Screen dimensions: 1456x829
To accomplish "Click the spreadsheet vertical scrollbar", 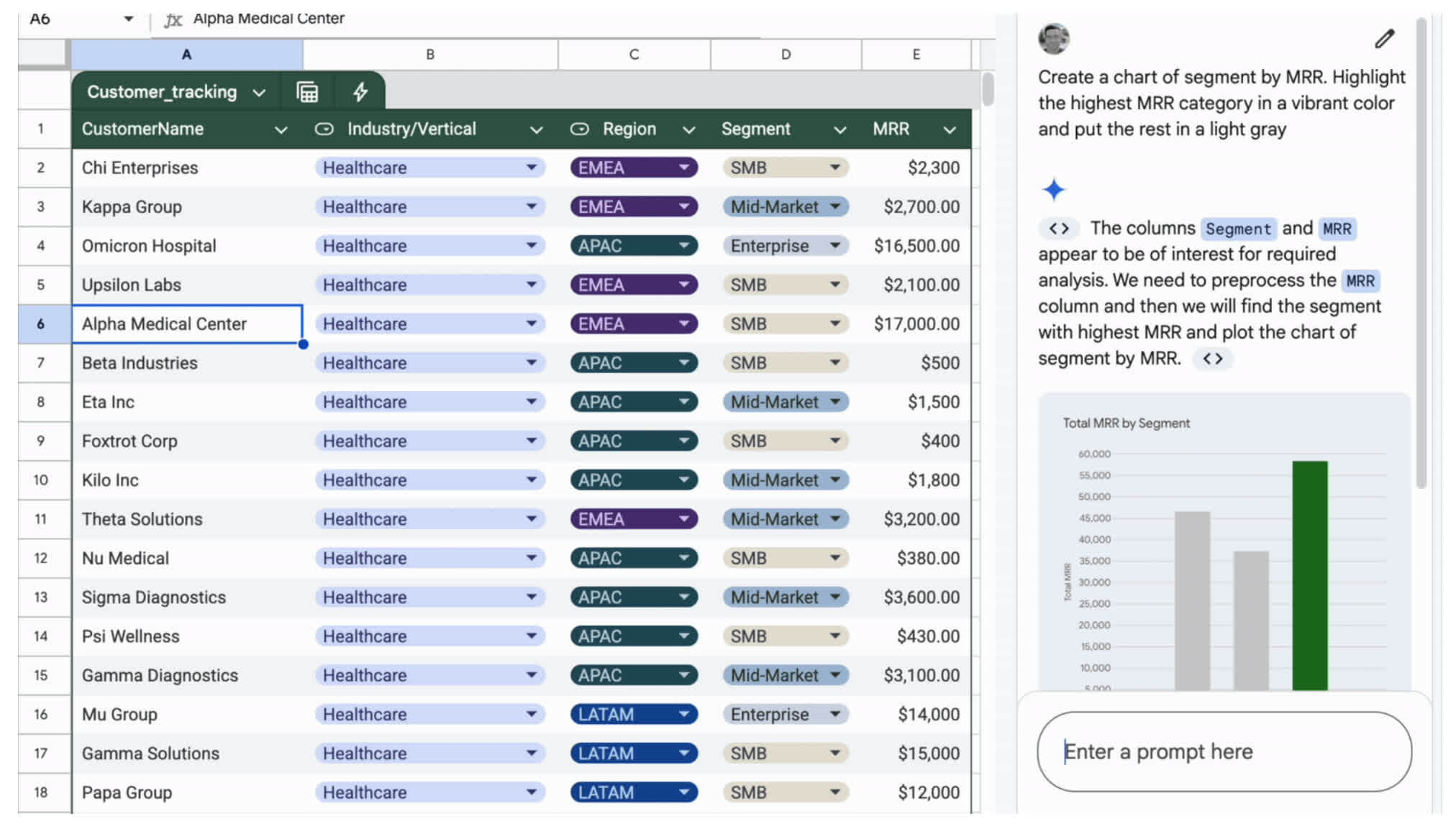I will pos(988,89).
